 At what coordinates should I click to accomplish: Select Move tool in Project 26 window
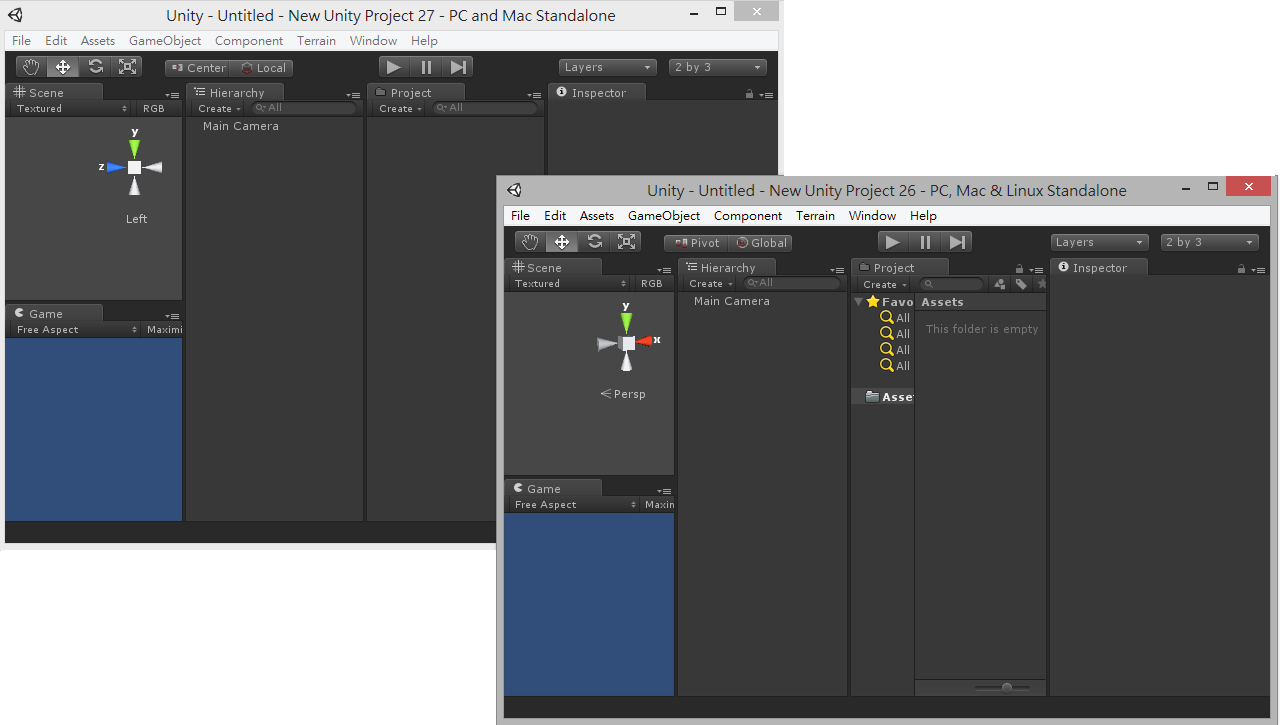(x=562, y=242)
